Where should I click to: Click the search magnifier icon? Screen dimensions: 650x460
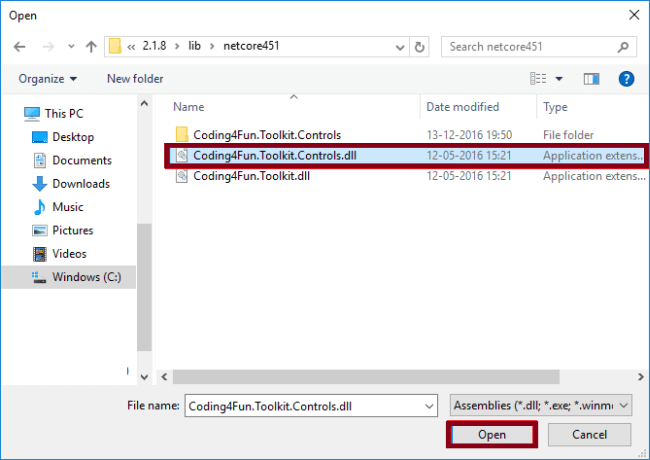(x=623, y=47)
